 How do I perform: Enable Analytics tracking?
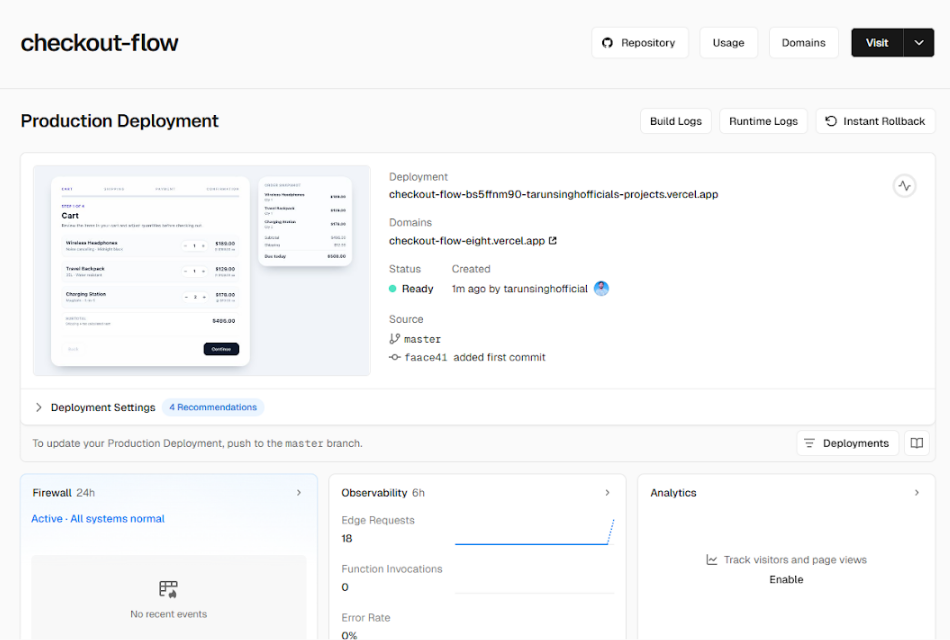[x=786, y=579]
